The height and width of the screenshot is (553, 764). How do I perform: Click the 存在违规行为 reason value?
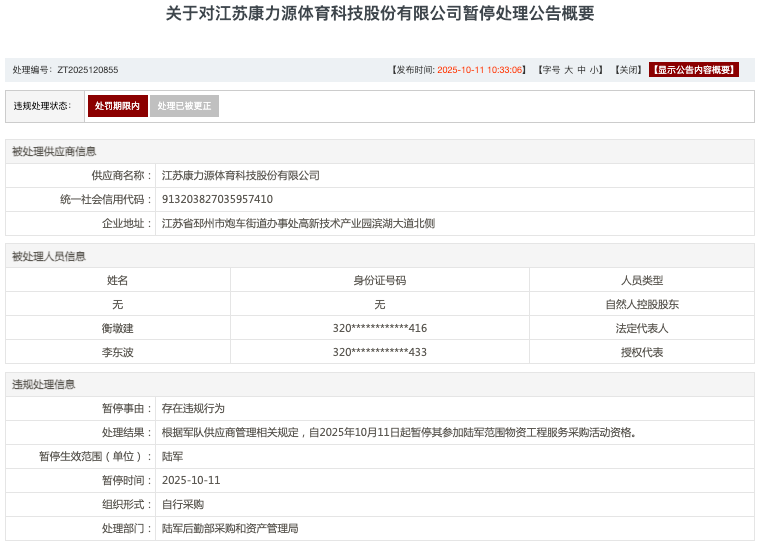click(x=193, y=408)
